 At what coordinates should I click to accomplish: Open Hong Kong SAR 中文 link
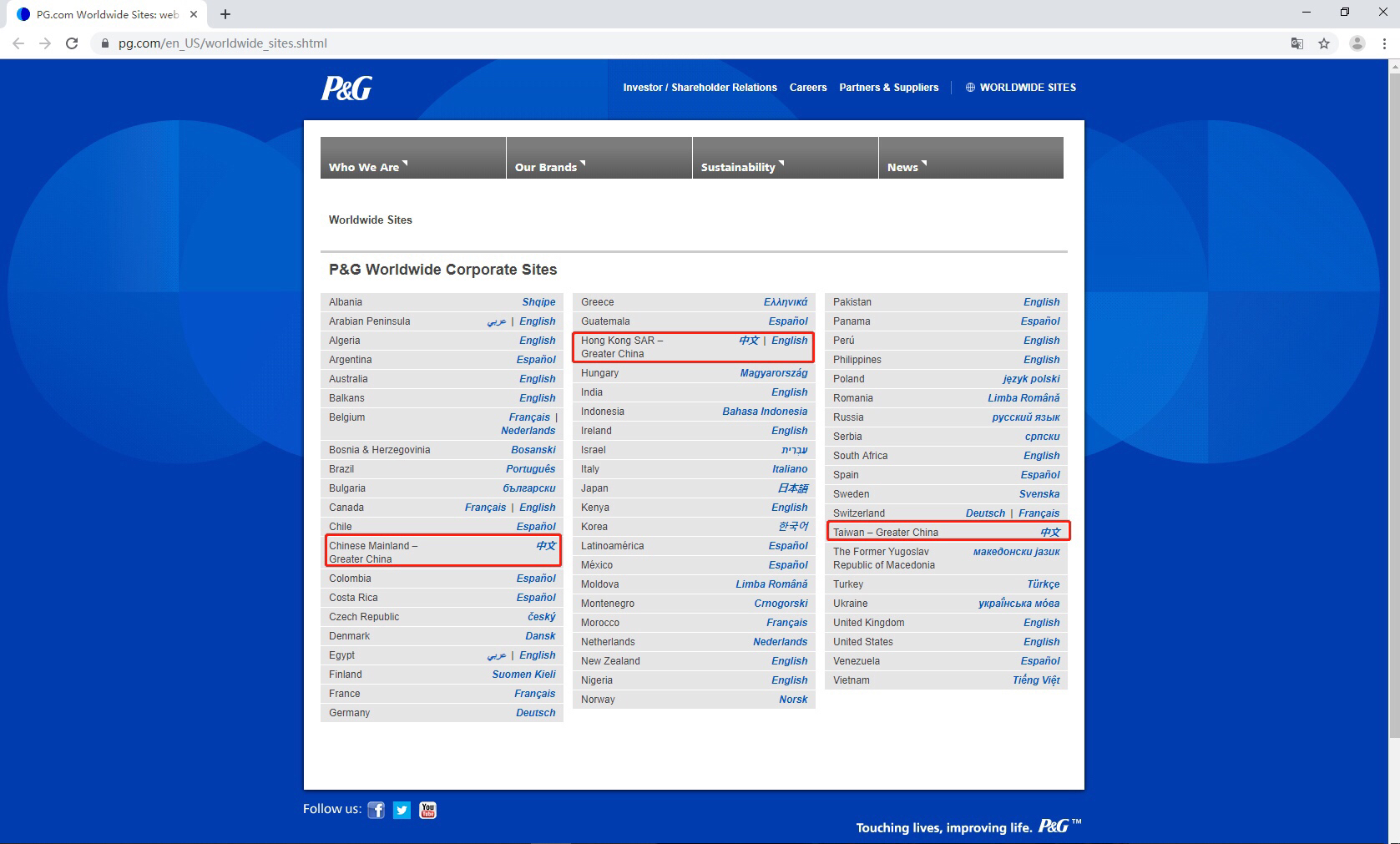pyautogui.click(x=749, y=341)
